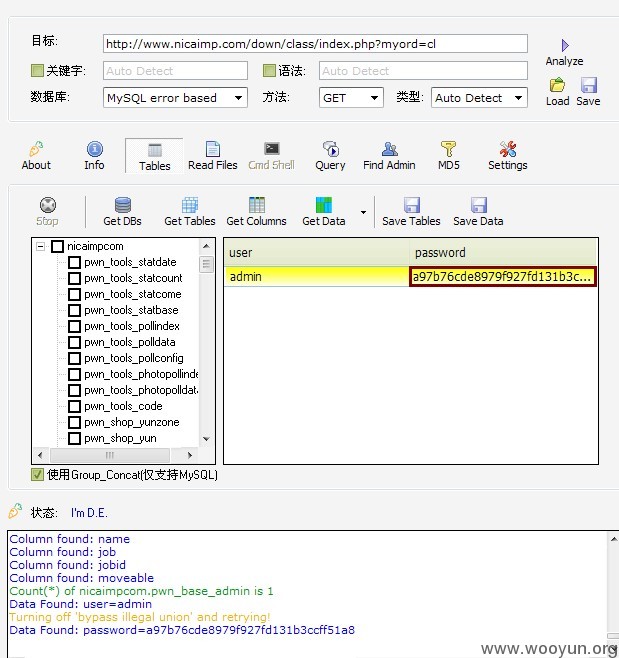Click the 关键字 Auto Detect input
This screenshot has height=658, width=619.
(175, 70)
